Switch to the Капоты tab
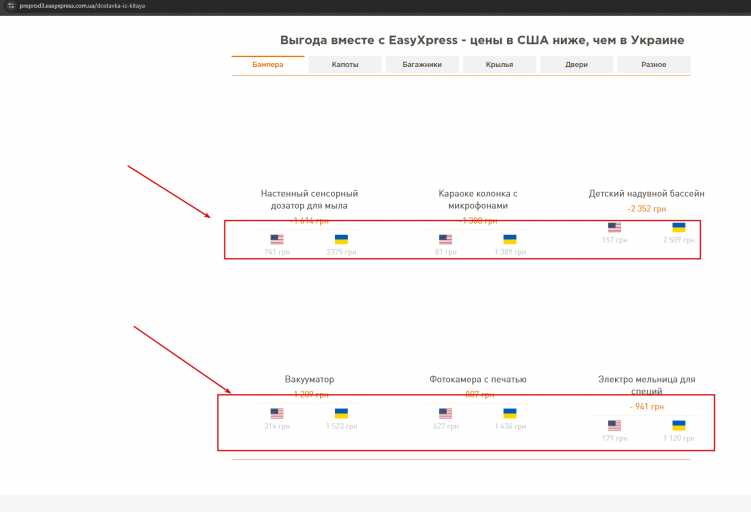 click(x=345, y=64)
